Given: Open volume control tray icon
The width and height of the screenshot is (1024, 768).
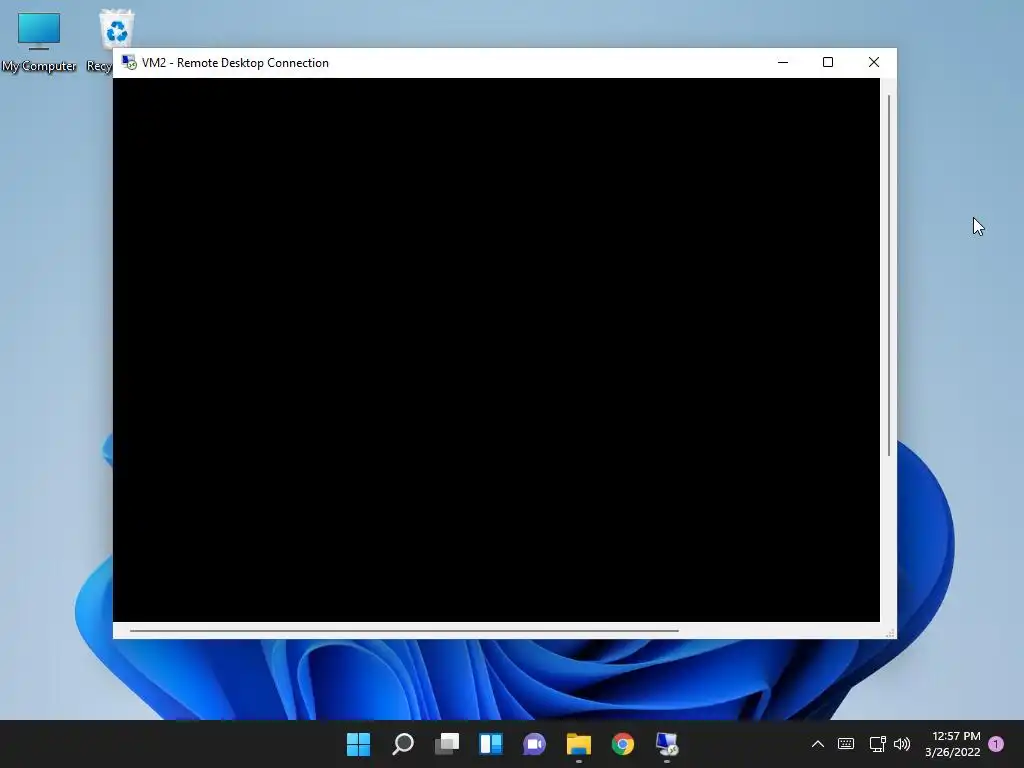Looking at the screenshot, I should click(902, 744).
